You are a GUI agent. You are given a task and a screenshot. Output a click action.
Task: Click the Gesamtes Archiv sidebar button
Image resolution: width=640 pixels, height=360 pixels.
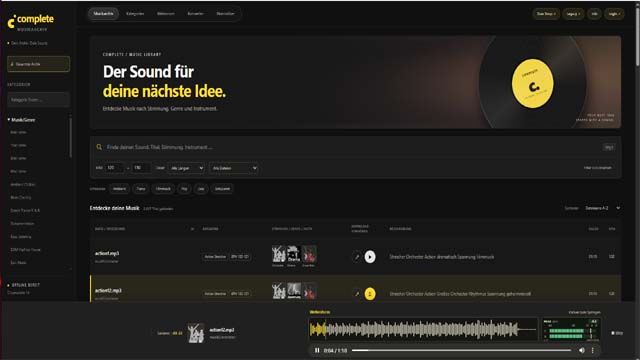38,64
